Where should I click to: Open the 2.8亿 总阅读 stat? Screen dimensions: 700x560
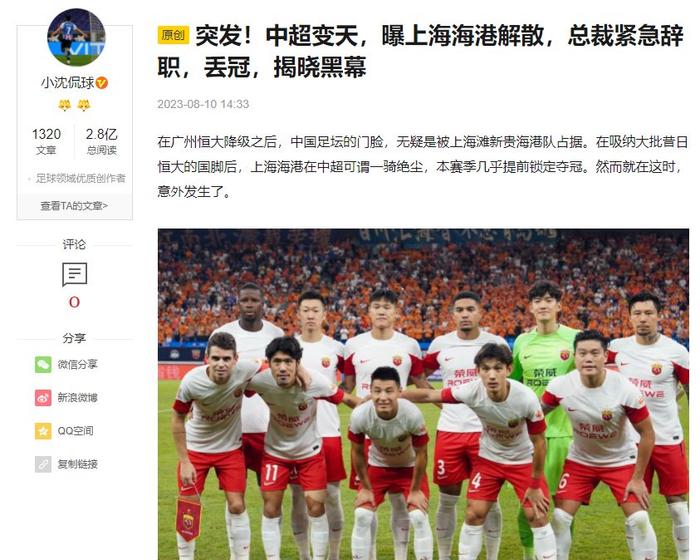101,141
